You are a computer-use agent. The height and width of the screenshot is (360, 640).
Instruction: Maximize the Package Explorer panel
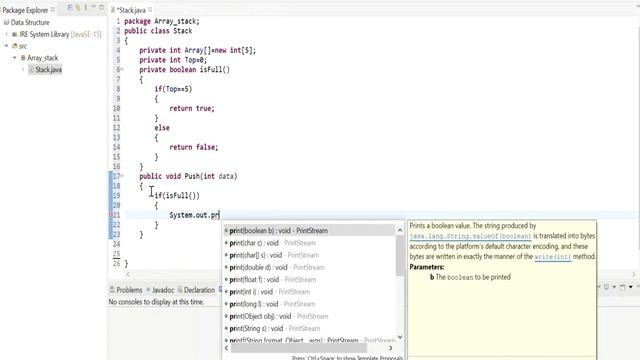tap(102, 8)
